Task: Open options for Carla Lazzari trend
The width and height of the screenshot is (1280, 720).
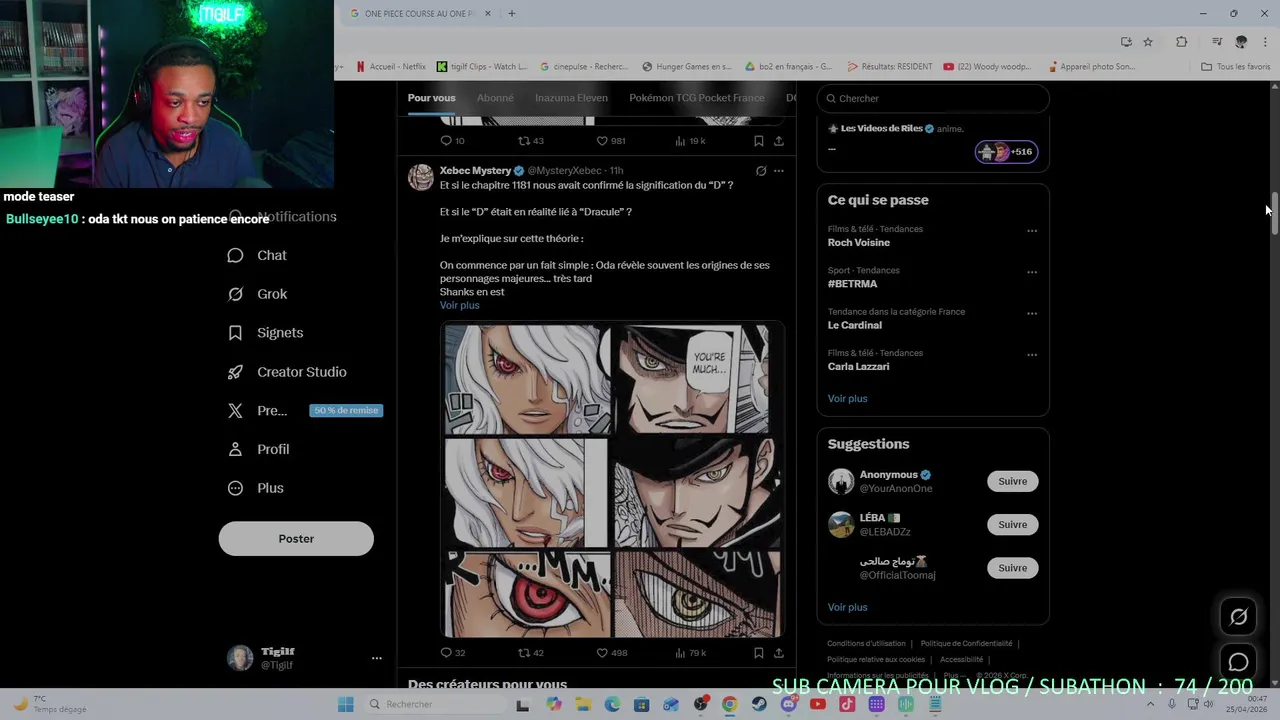Action: click(1032, 355)
